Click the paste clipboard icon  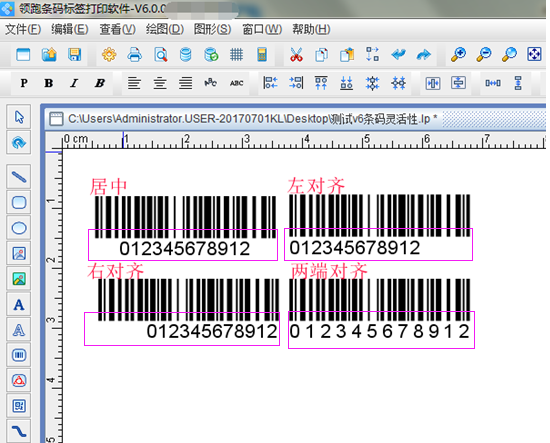tap(347, 55)
